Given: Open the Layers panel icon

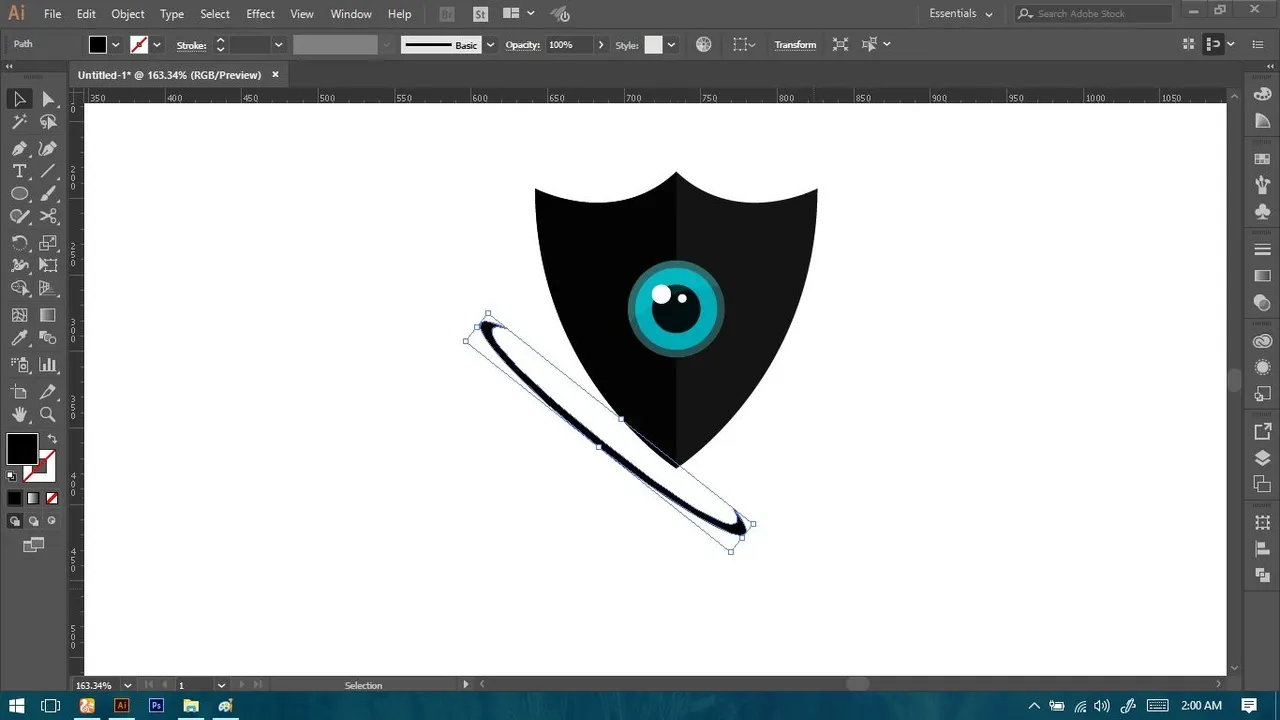Looking at the screenshot, I should point(1262,459).
